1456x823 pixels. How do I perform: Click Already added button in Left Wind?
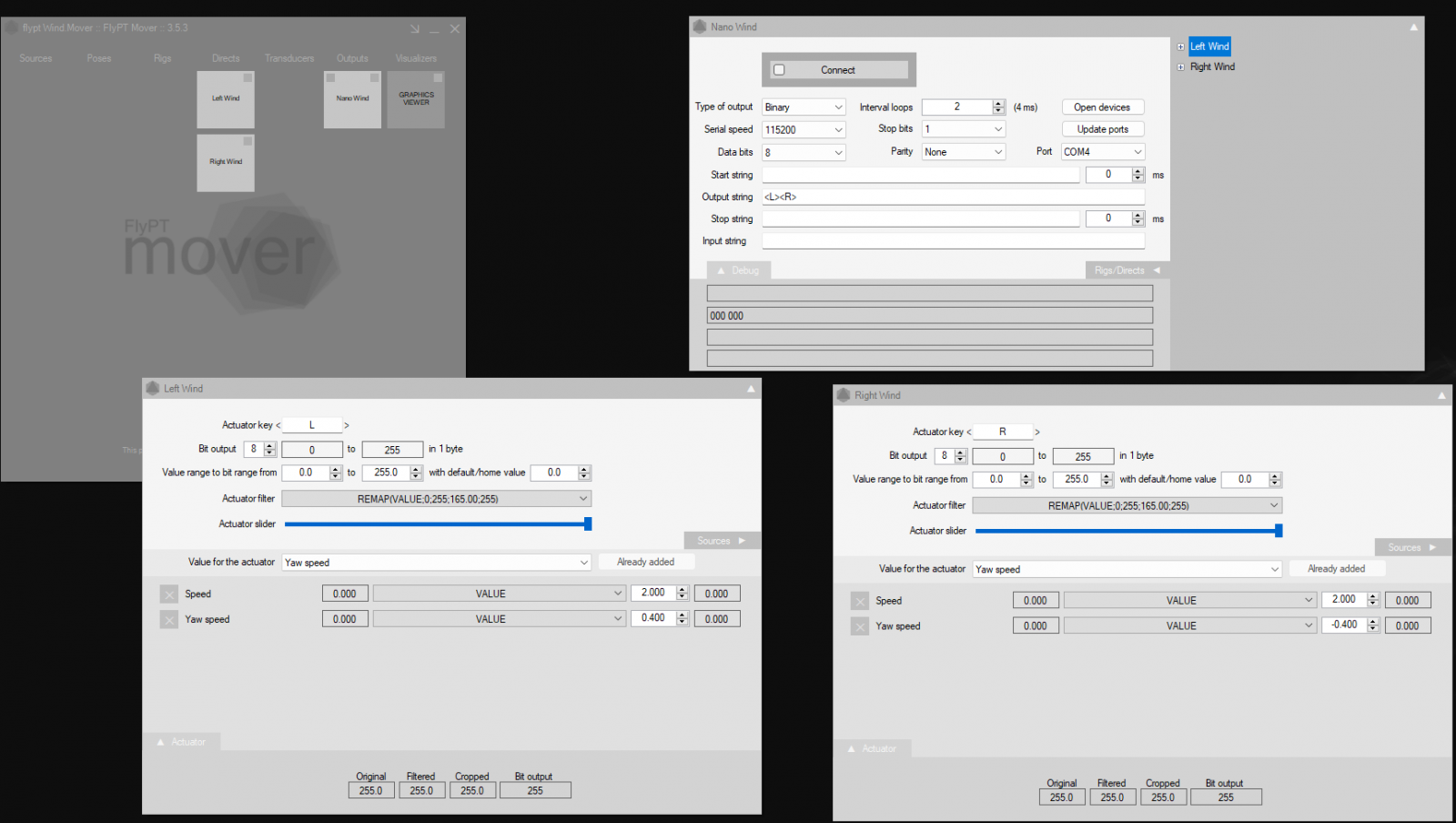pyautogui.click(x=646, y=562)
